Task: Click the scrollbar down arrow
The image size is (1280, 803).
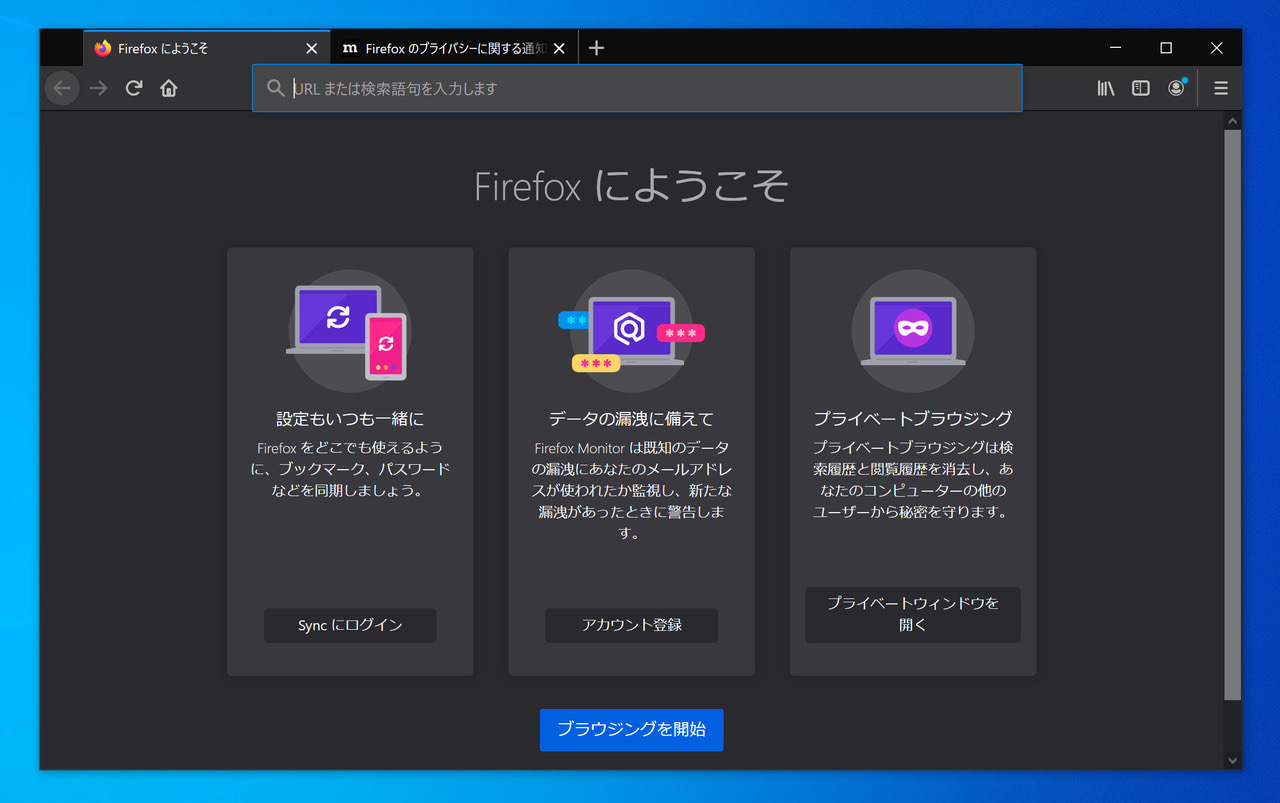Action: 1233,761
